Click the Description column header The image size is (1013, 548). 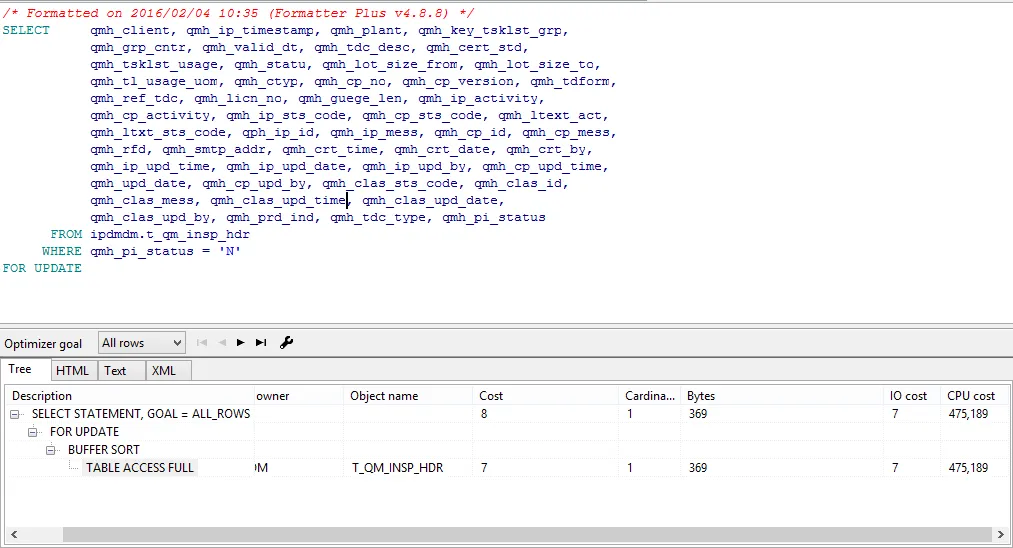129,395
